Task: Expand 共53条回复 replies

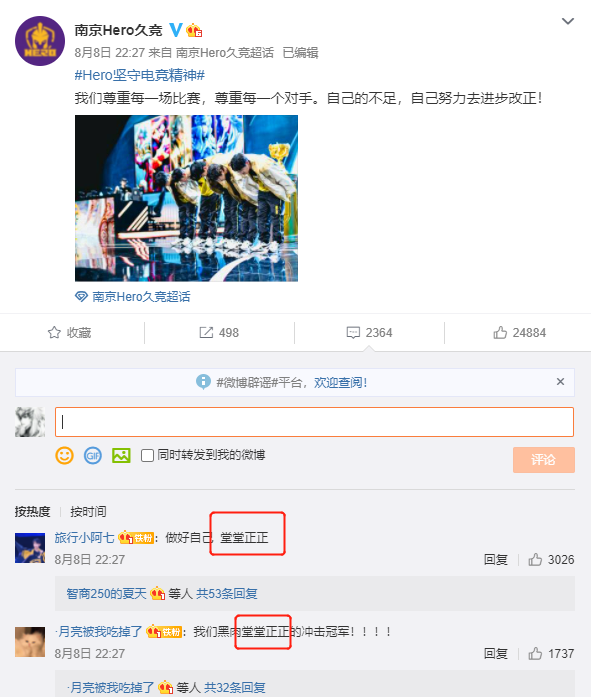Action: 227,593
